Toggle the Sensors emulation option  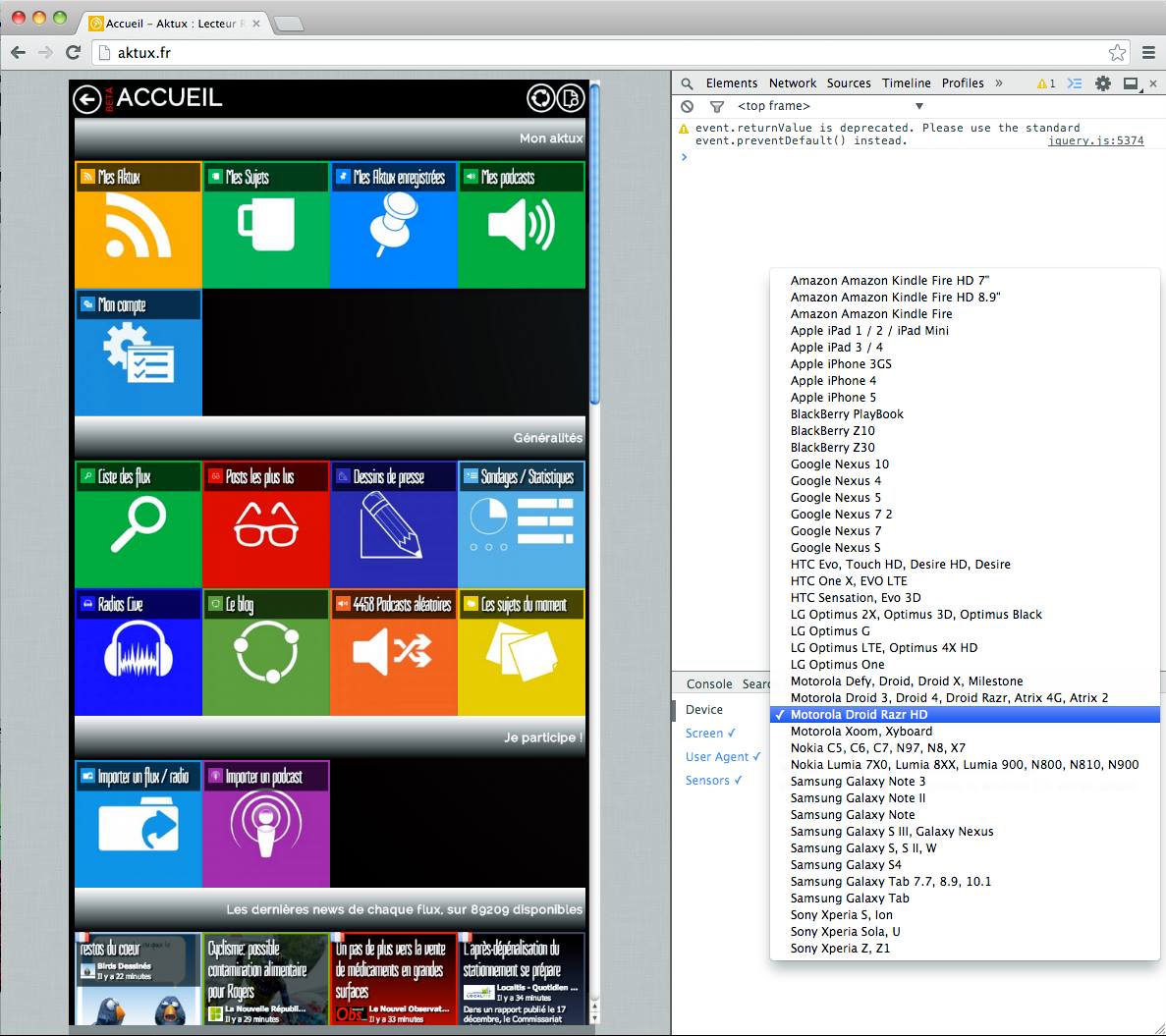coord(713,781)
